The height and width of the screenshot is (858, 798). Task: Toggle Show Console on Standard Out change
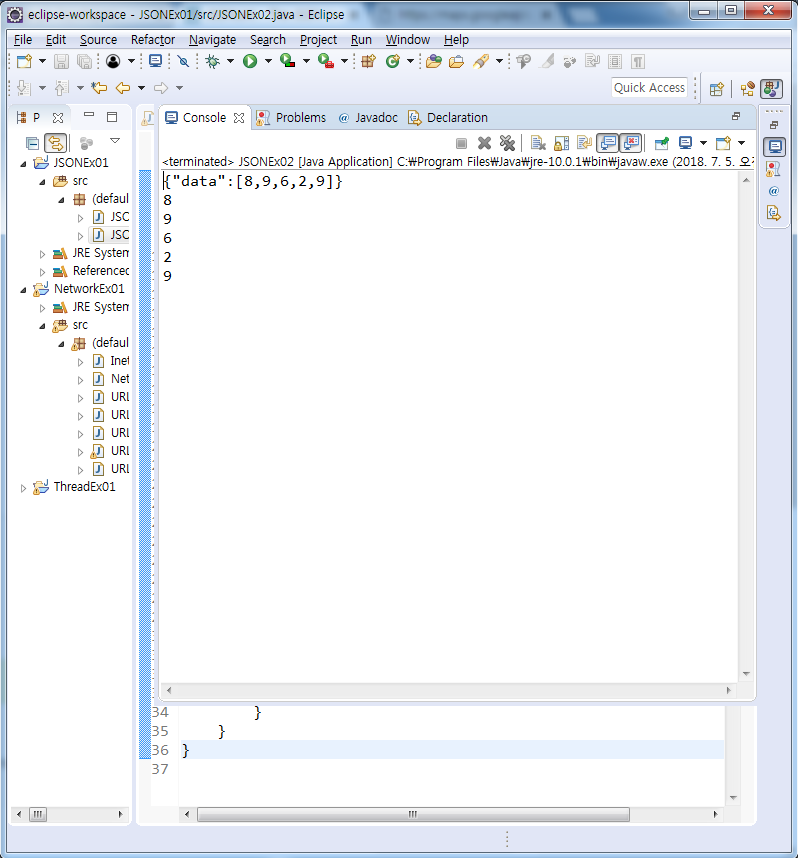[608, 143]
